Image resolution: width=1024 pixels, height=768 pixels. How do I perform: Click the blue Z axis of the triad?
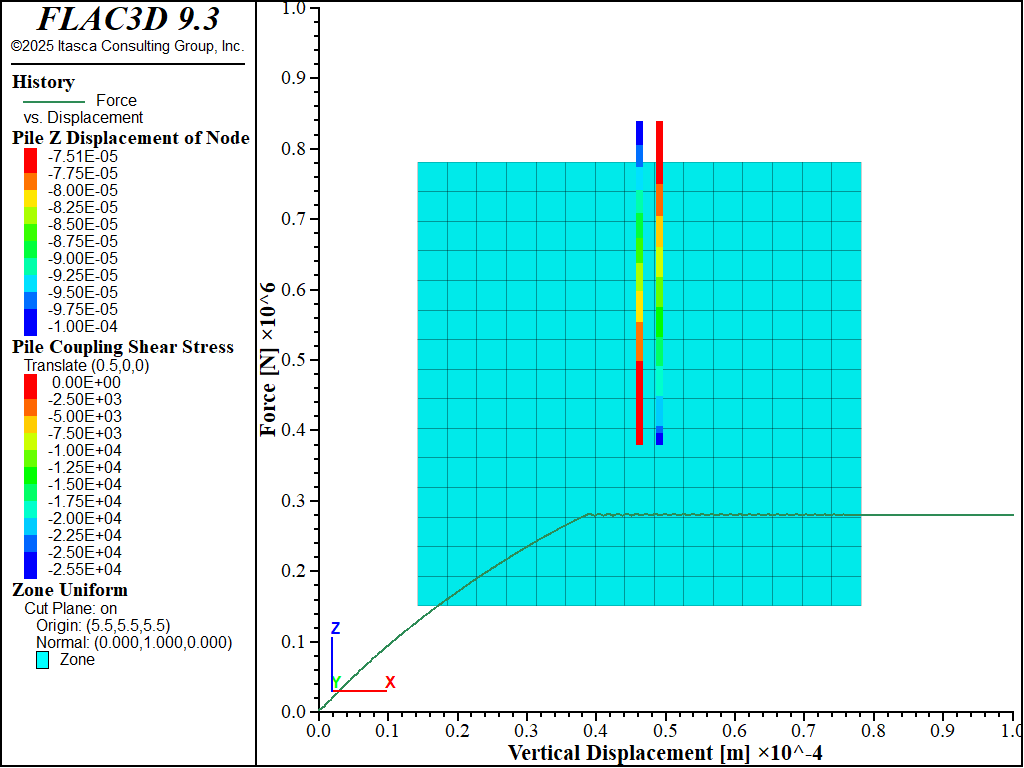point(332,660)
